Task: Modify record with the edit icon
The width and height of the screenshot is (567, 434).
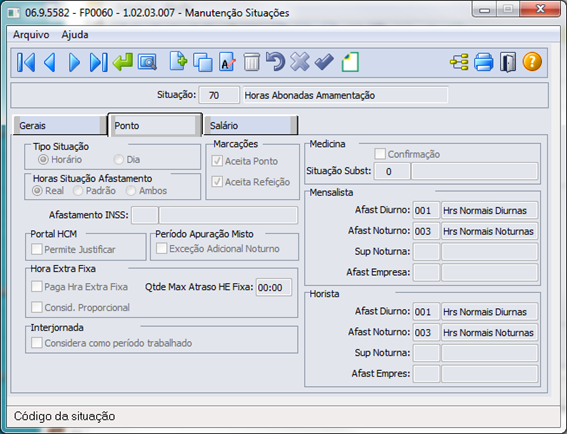Action: [227, 61]
